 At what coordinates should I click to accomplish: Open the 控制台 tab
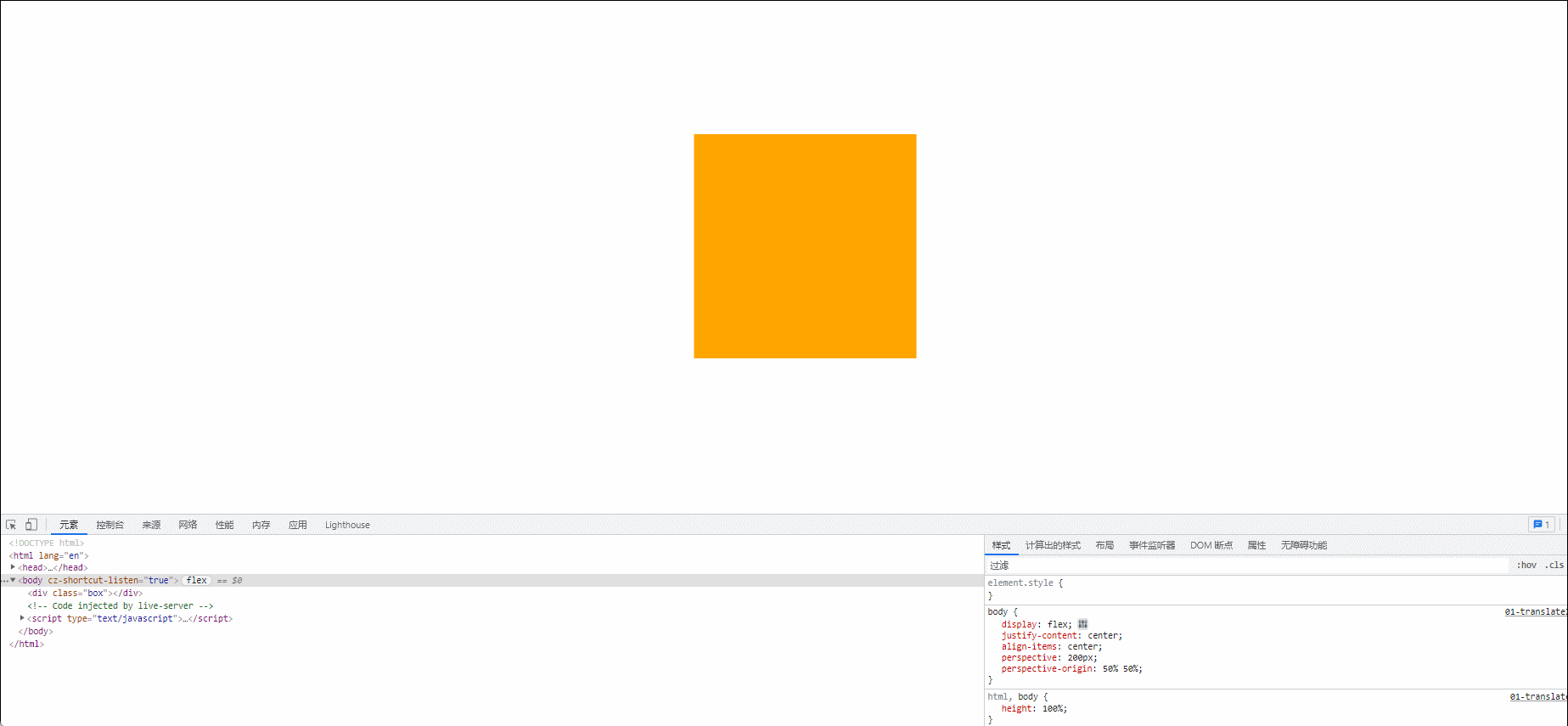110,525
